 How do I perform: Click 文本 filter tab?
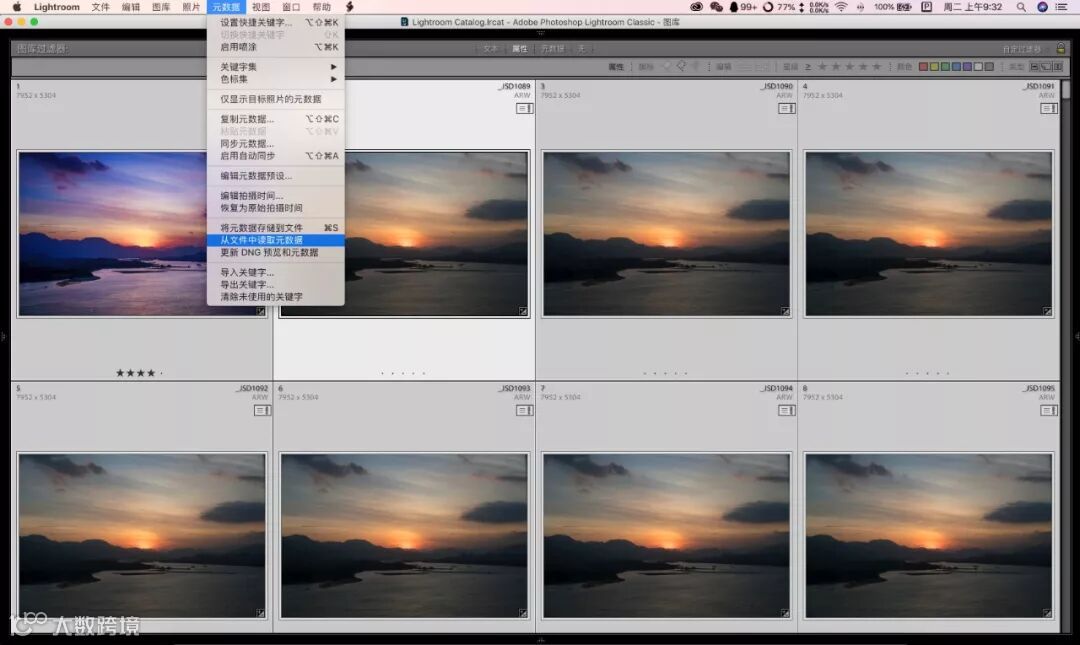coord(490,49)
